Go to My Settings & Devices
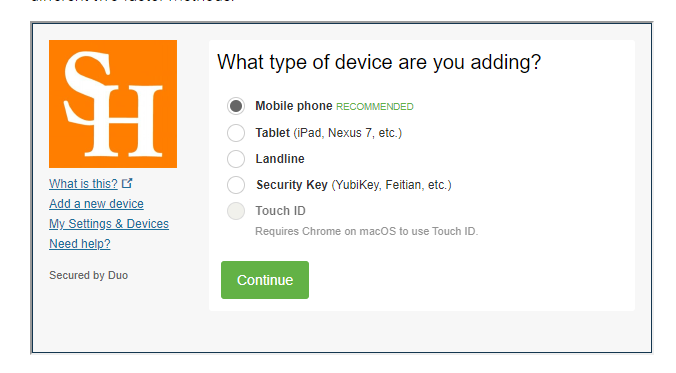 (109, 224)
